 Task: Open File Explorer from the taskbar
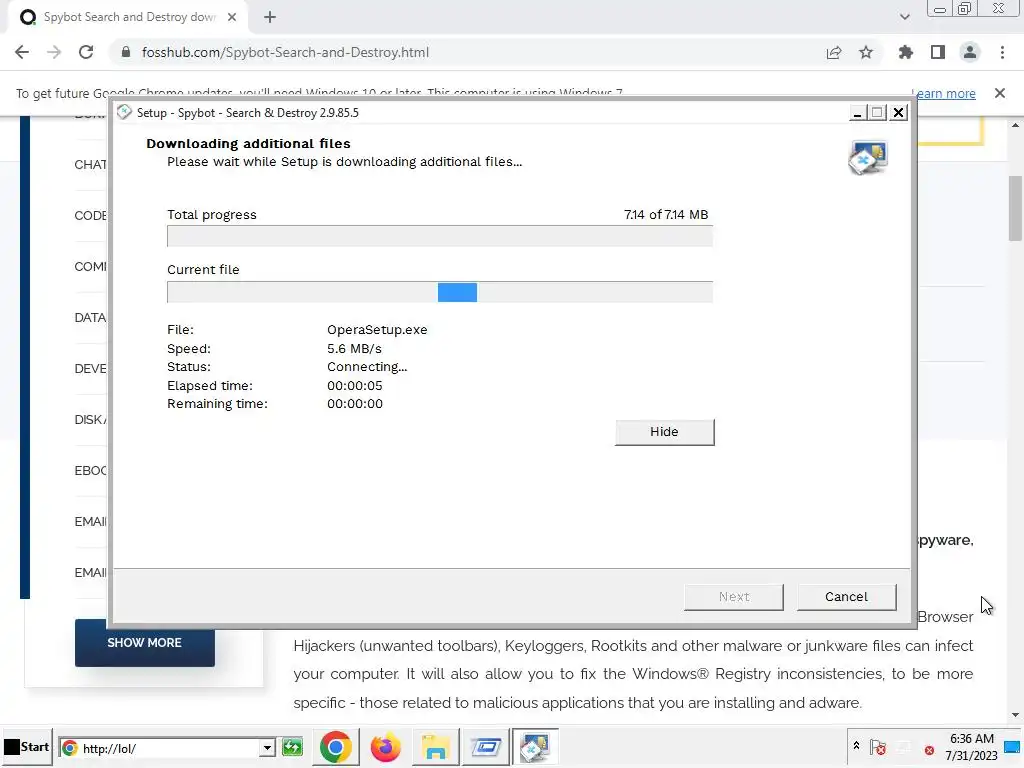435,747
